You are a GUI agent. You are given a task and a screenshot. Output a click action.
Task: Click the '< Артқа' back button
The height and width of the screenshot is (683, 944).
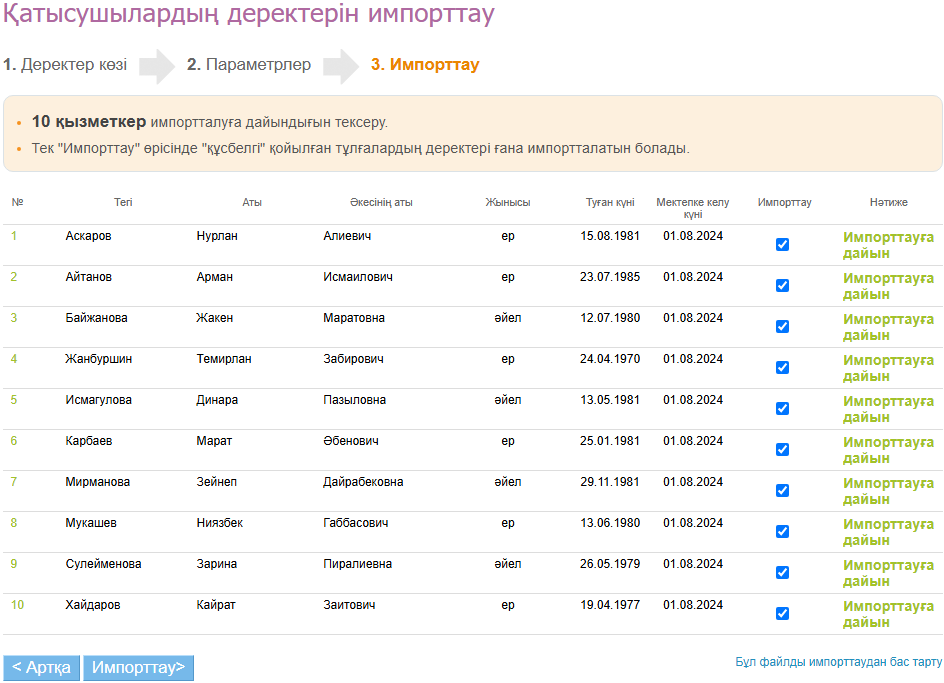(41, 668)
